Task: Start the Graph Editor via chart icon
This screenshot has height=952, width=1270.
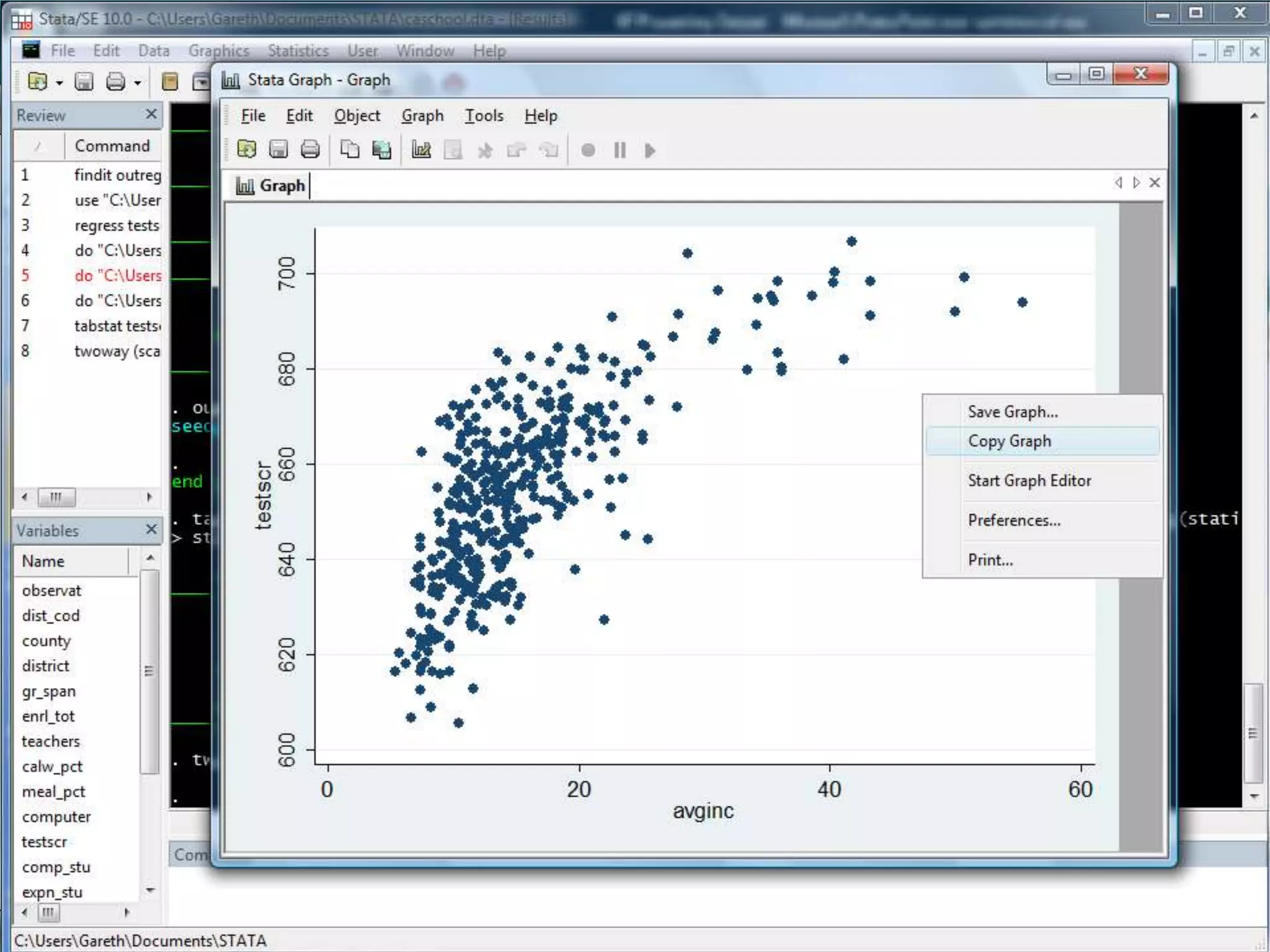Action: [421, 150]
